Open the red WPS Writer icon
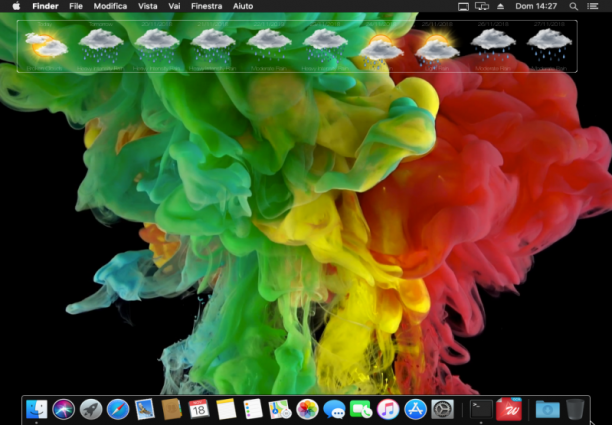 [x=509, y=409]
